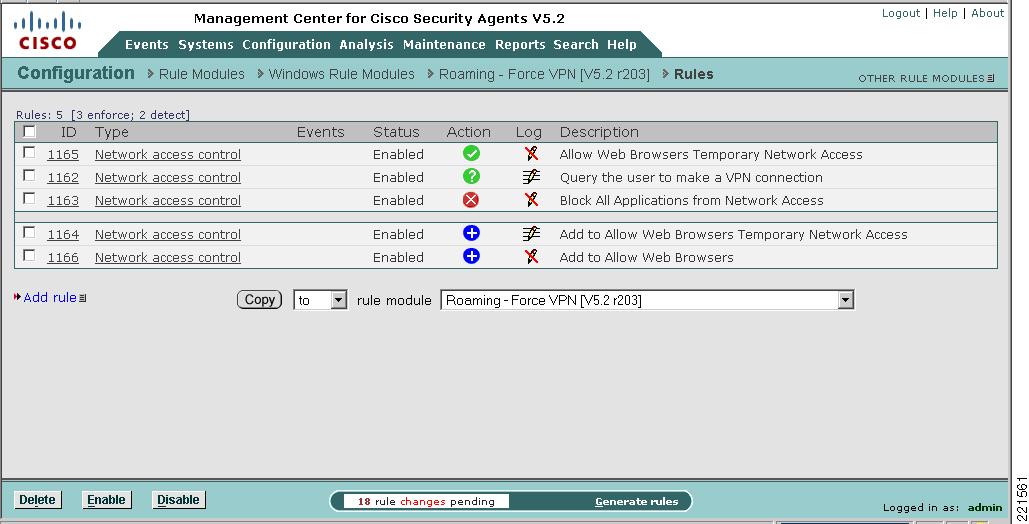
Task: Click blue add action icon for rule 1166
Action: pyautogui.click(x=471, y=256)
